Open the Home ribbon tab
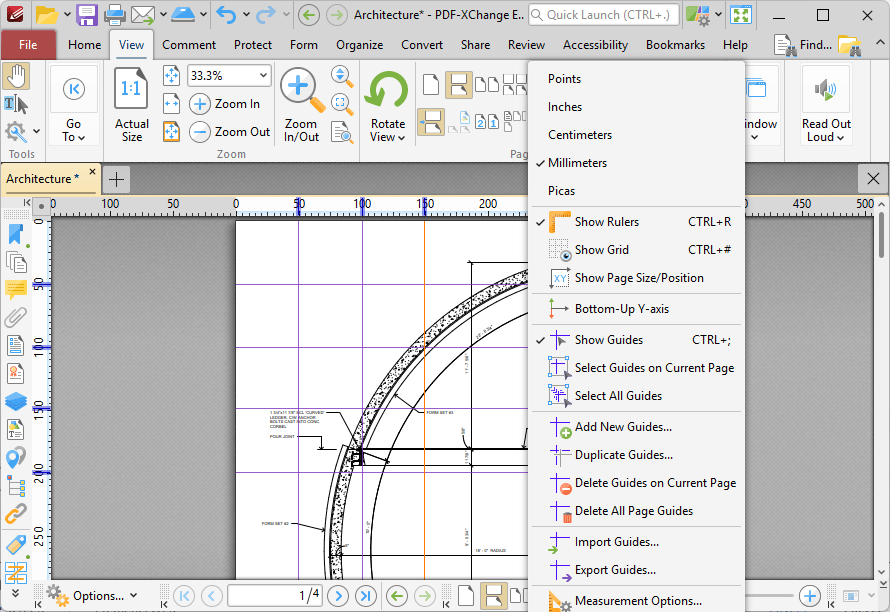 (85, 45)
